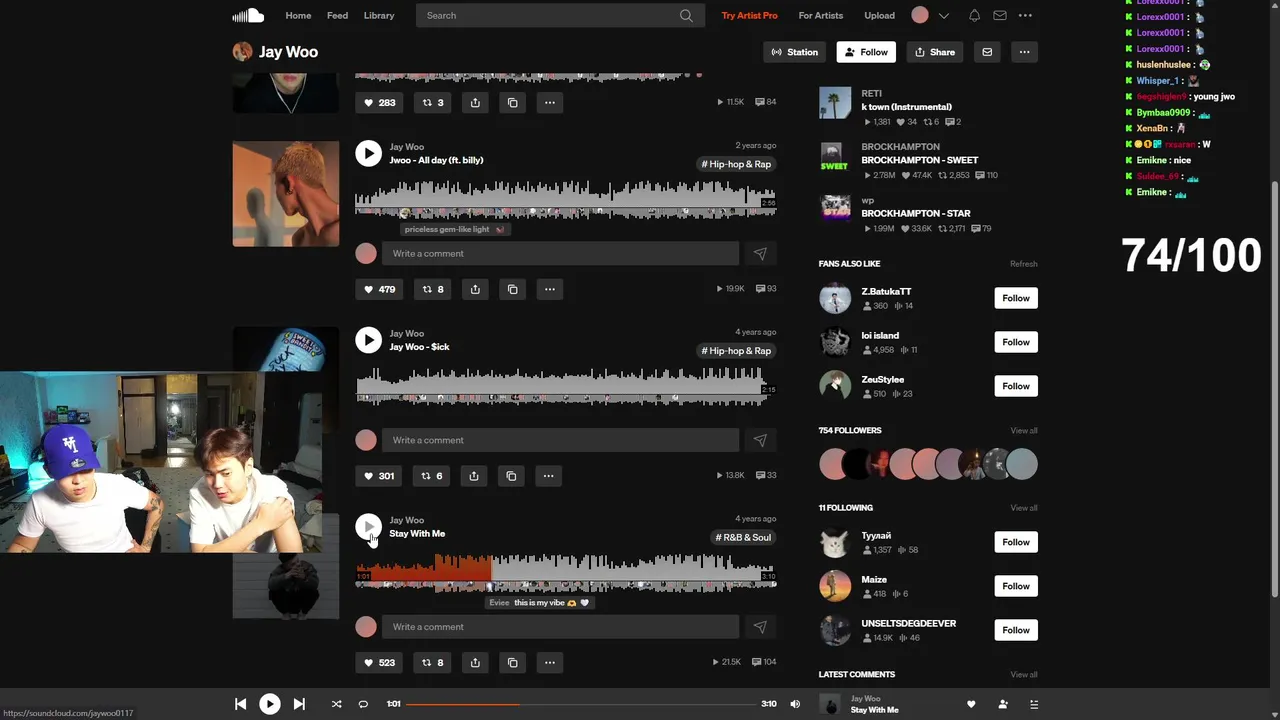Copy link for Stay With Me track

click(x=512, y=662)
